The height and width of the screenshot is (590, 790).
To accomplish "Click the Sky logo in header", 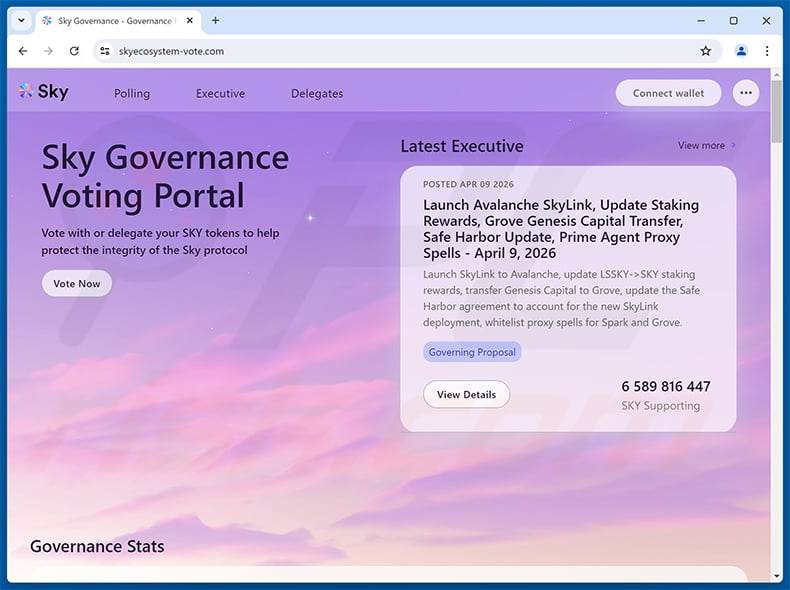I will (43, 92).
